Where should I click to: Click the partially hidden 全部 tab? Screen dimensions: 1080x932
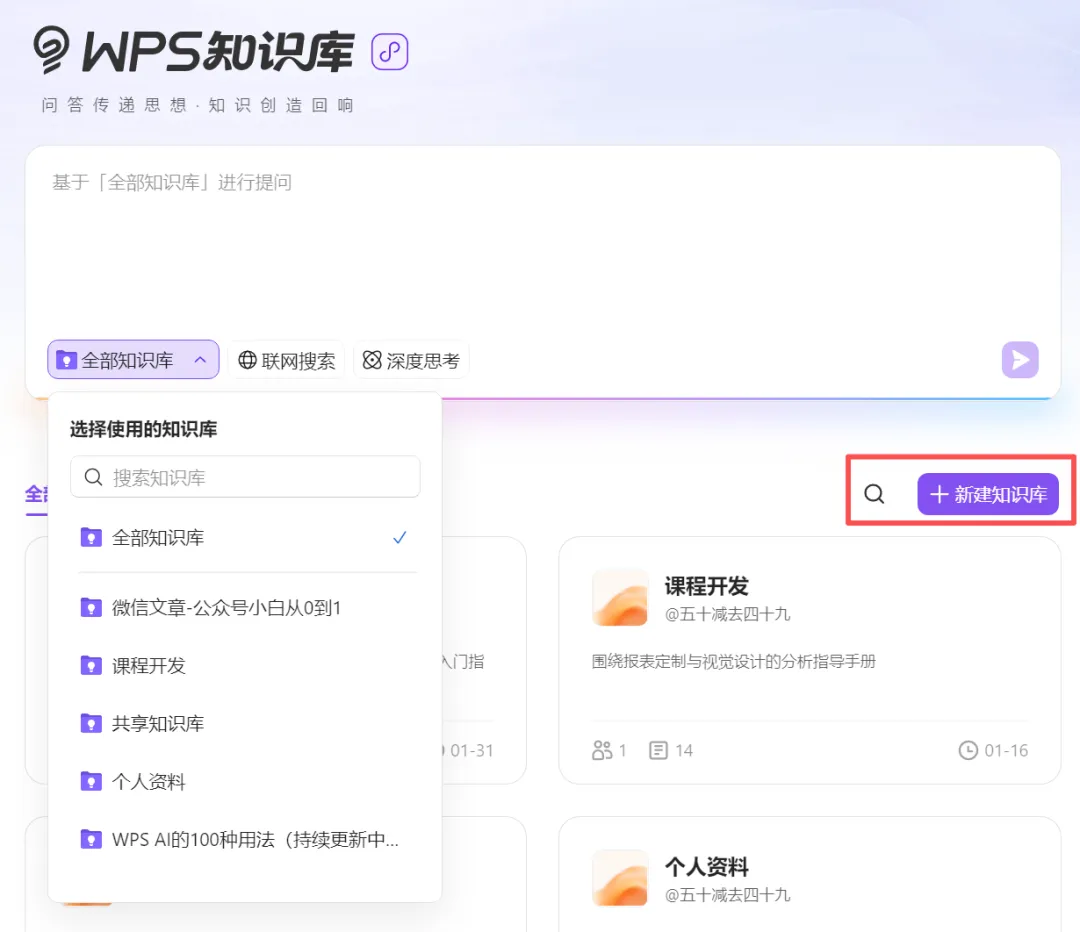36,495
